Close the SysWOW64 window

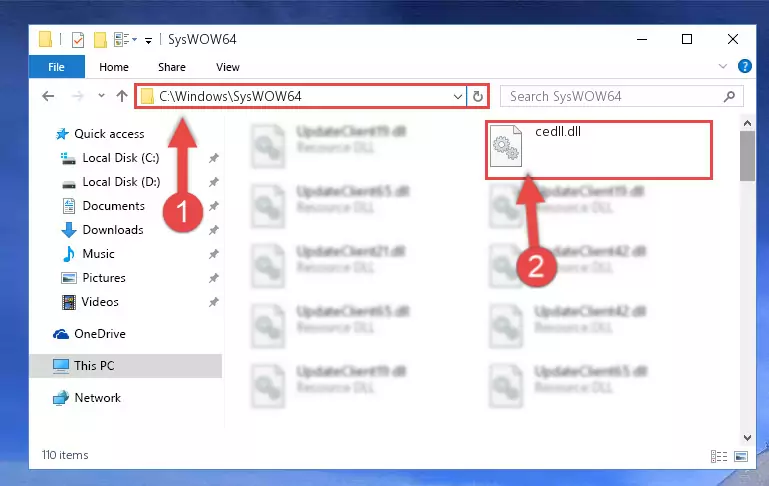click(733, 39)
